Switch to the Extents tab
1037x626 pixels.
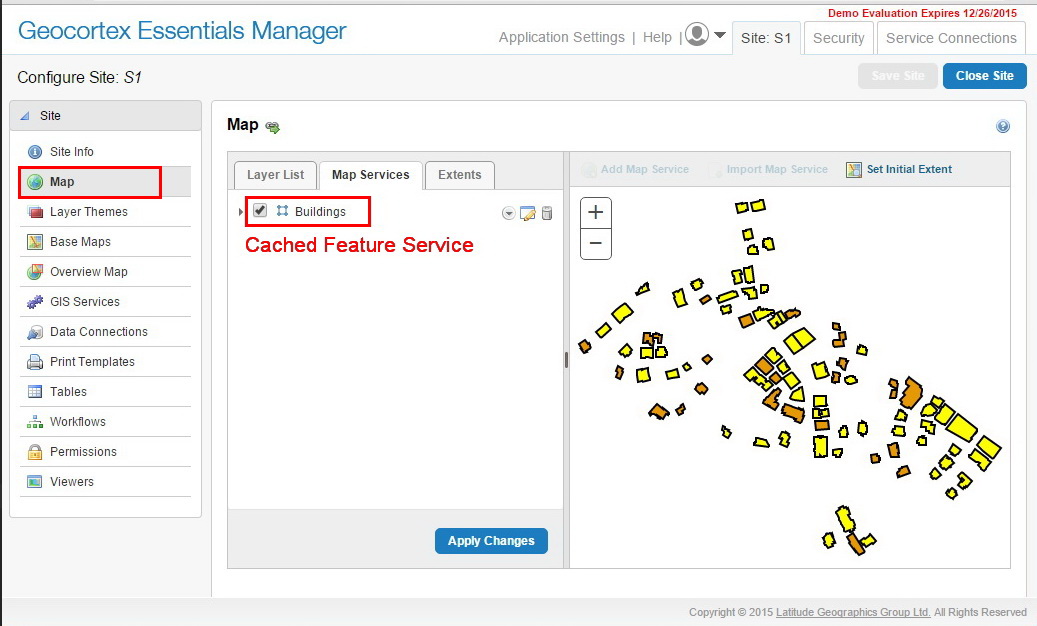coord(460,175)
